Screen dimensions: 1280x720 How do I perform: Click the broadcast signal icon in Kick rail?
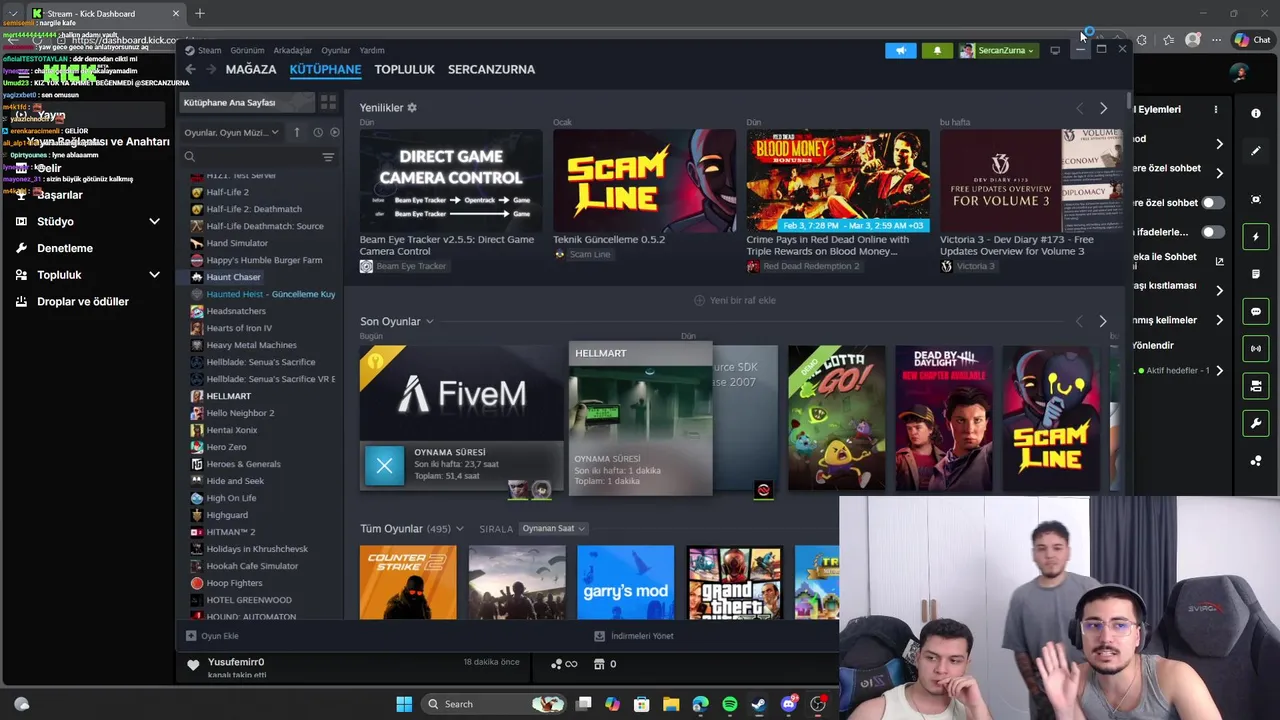point(1256,349)
